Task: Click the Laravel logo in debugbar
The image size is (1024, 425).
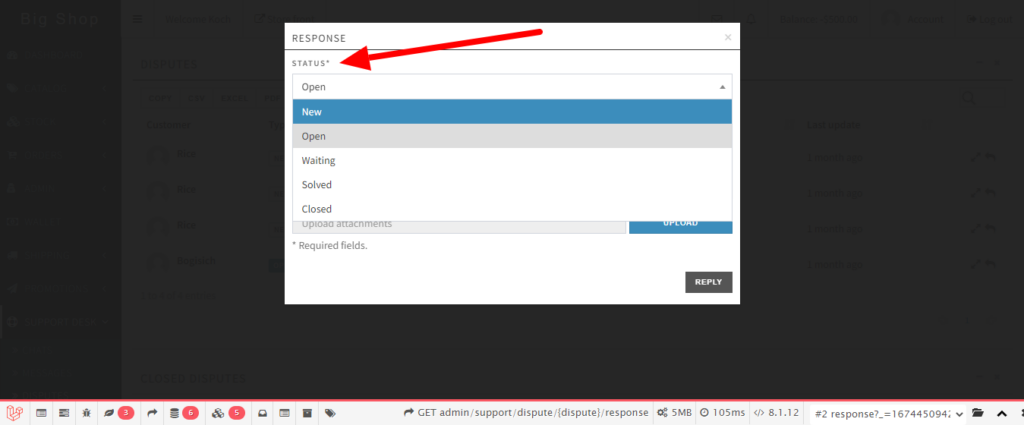Action: 15,412
